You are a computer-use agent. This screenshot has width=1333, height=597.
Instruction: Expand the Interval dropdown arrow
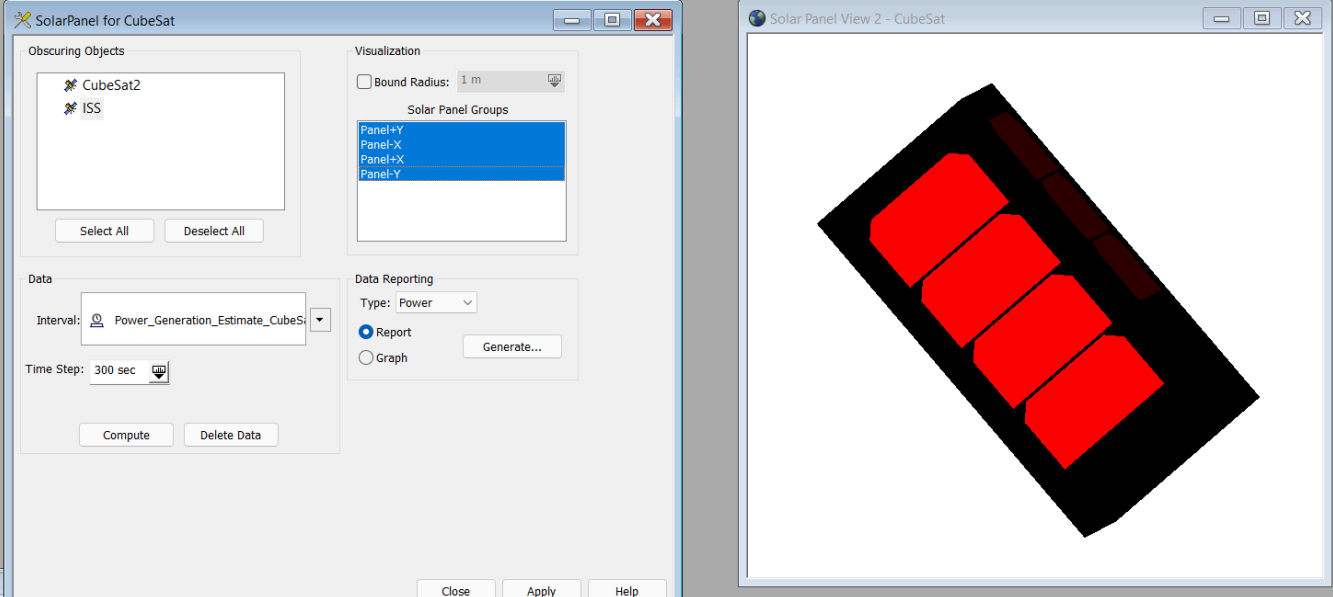[x=320, y=320]
